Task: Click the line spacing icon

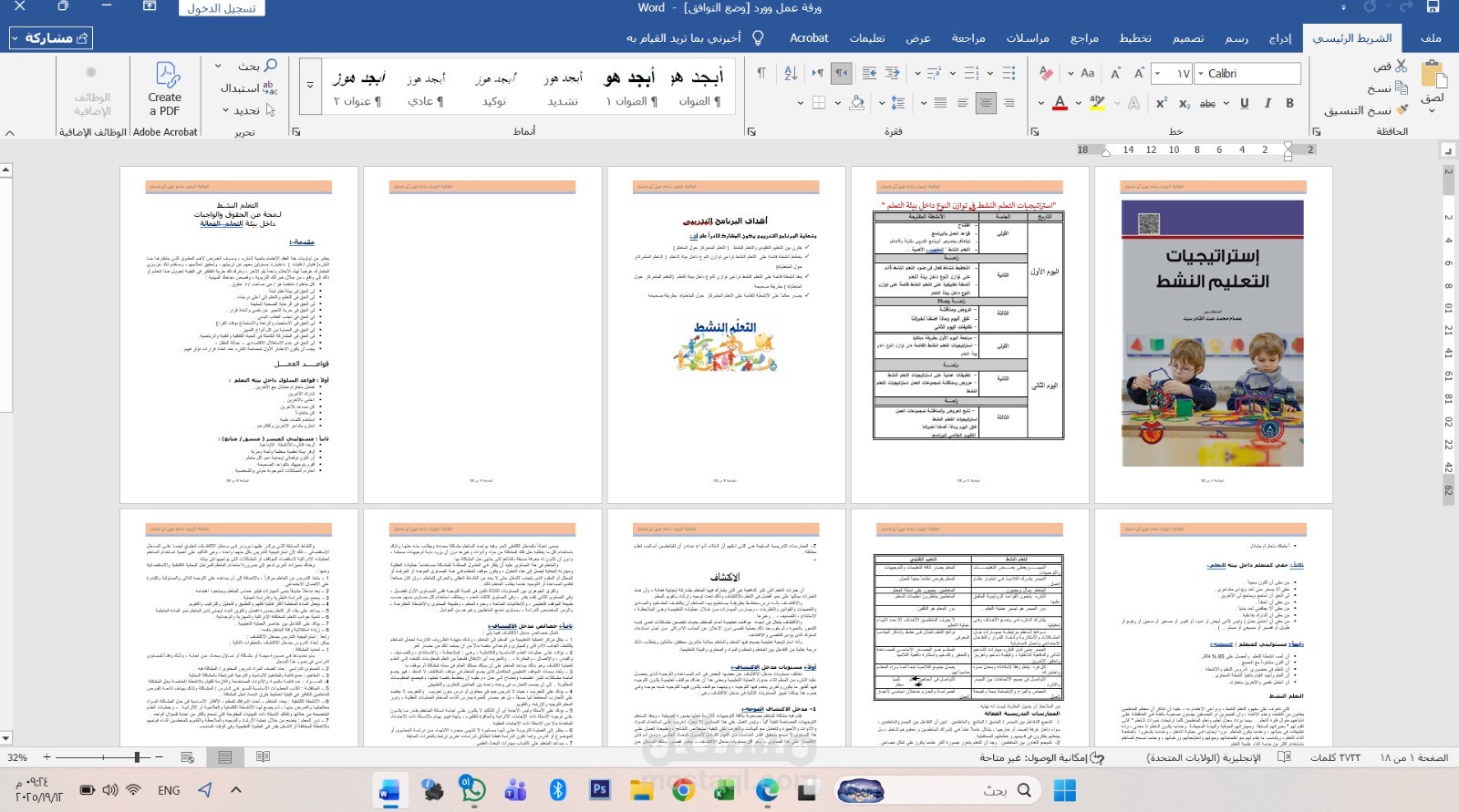Action: point(897,103)
